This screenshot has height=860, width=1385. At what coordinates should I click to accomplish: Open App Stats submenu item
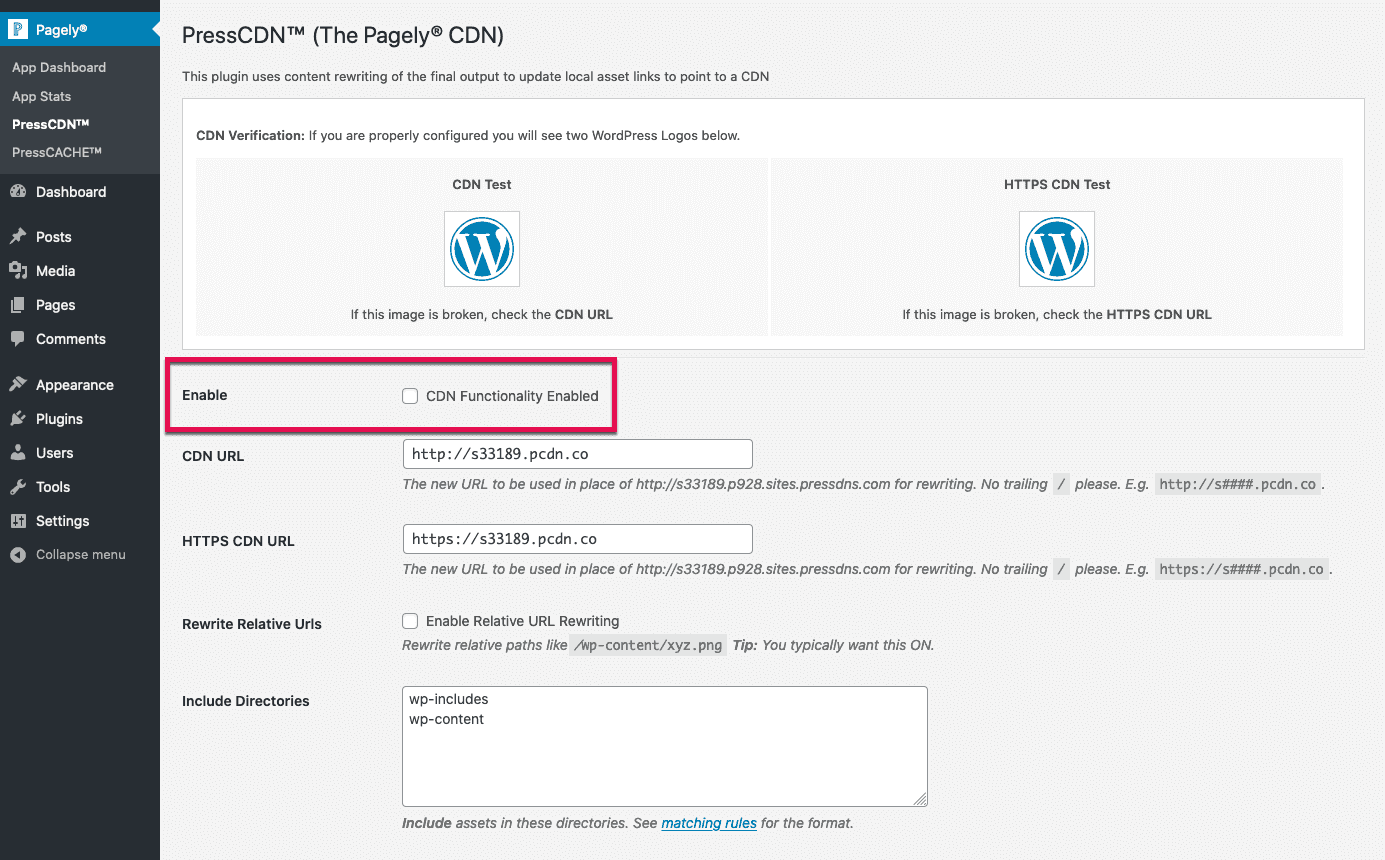tap(42, 96)
